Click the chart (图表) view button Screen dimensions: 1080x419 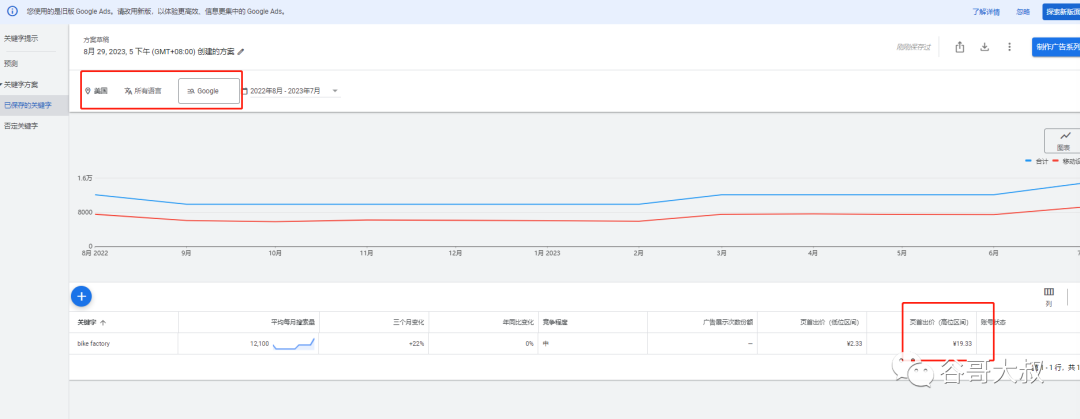point(1063,140)
